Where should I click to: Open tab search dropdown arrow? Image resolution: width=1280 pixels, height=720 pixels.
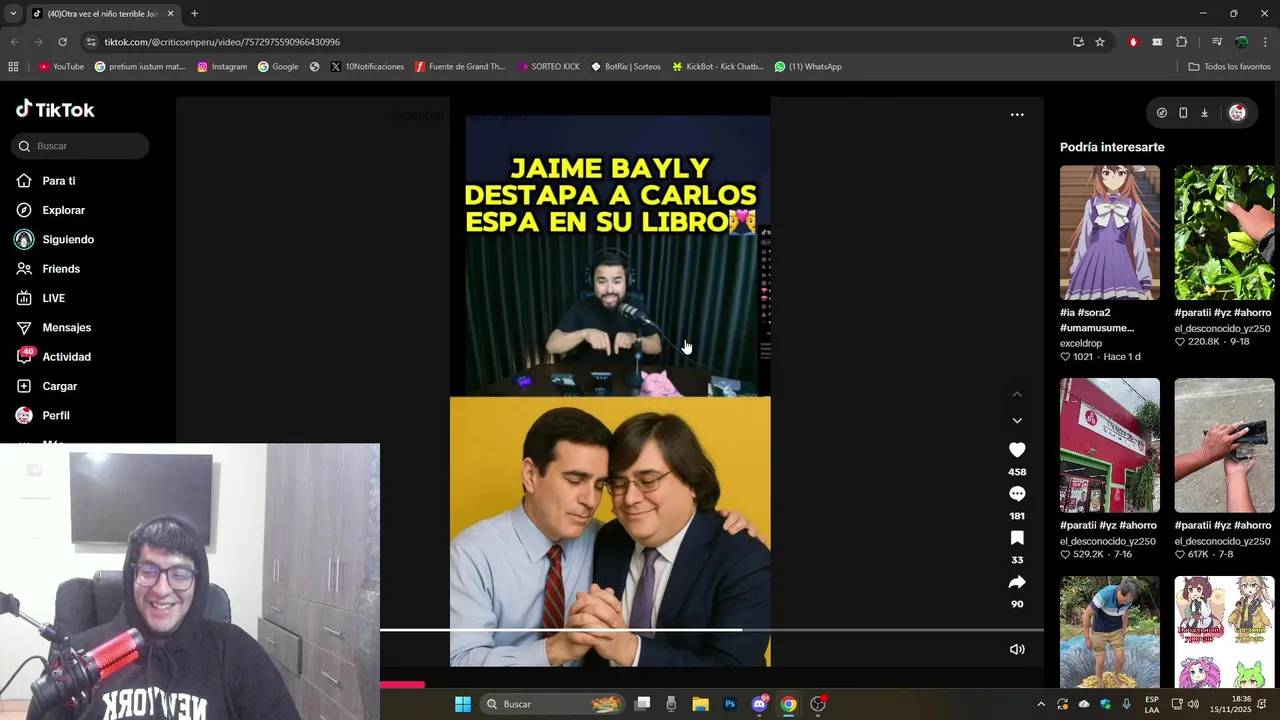(x=13, y=14)
